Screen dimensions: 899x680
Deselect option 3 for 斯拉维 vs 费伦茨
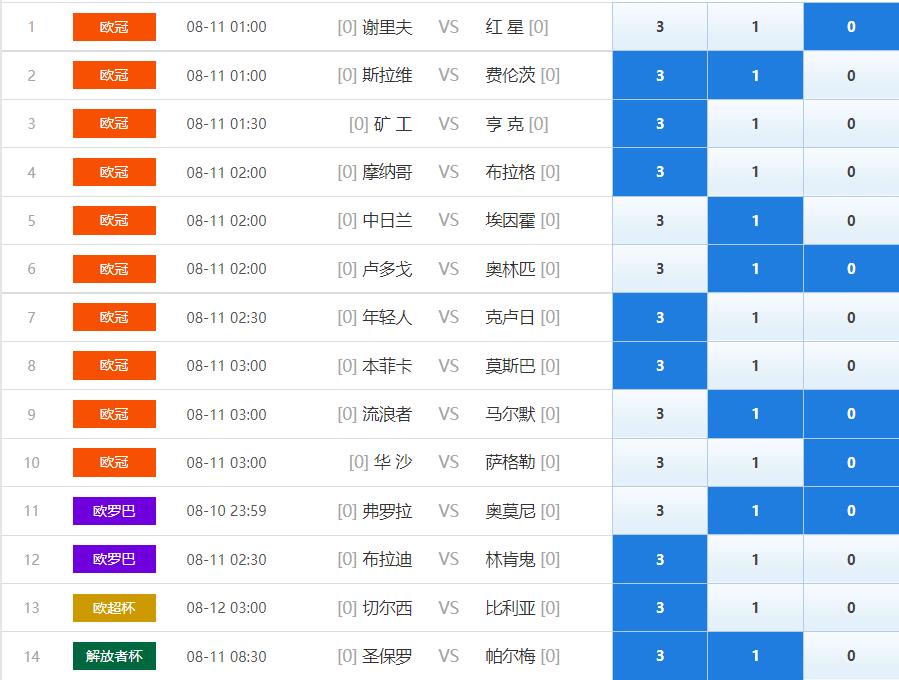(x=660, y=75)
